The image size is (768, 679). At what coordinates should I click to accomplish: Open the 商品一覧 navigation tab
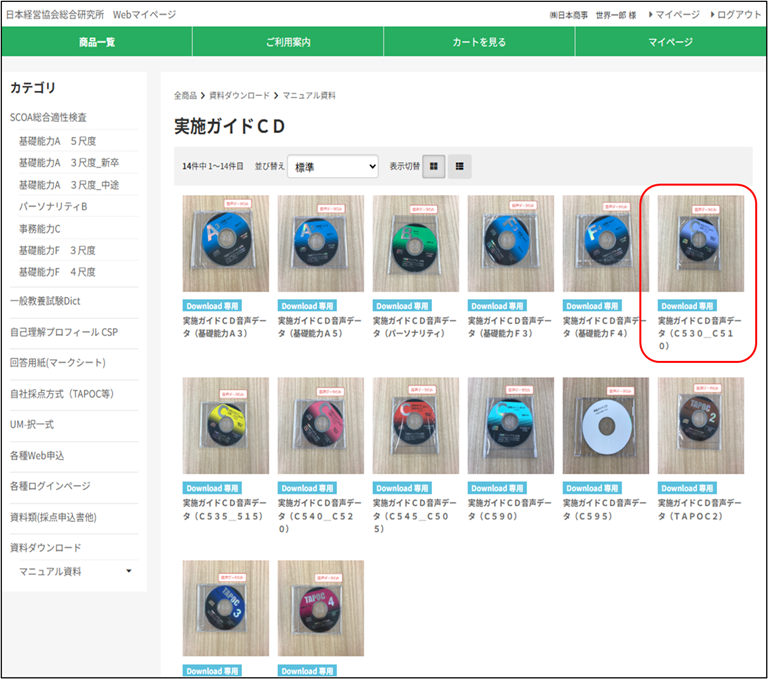click(x=96, y=42)
